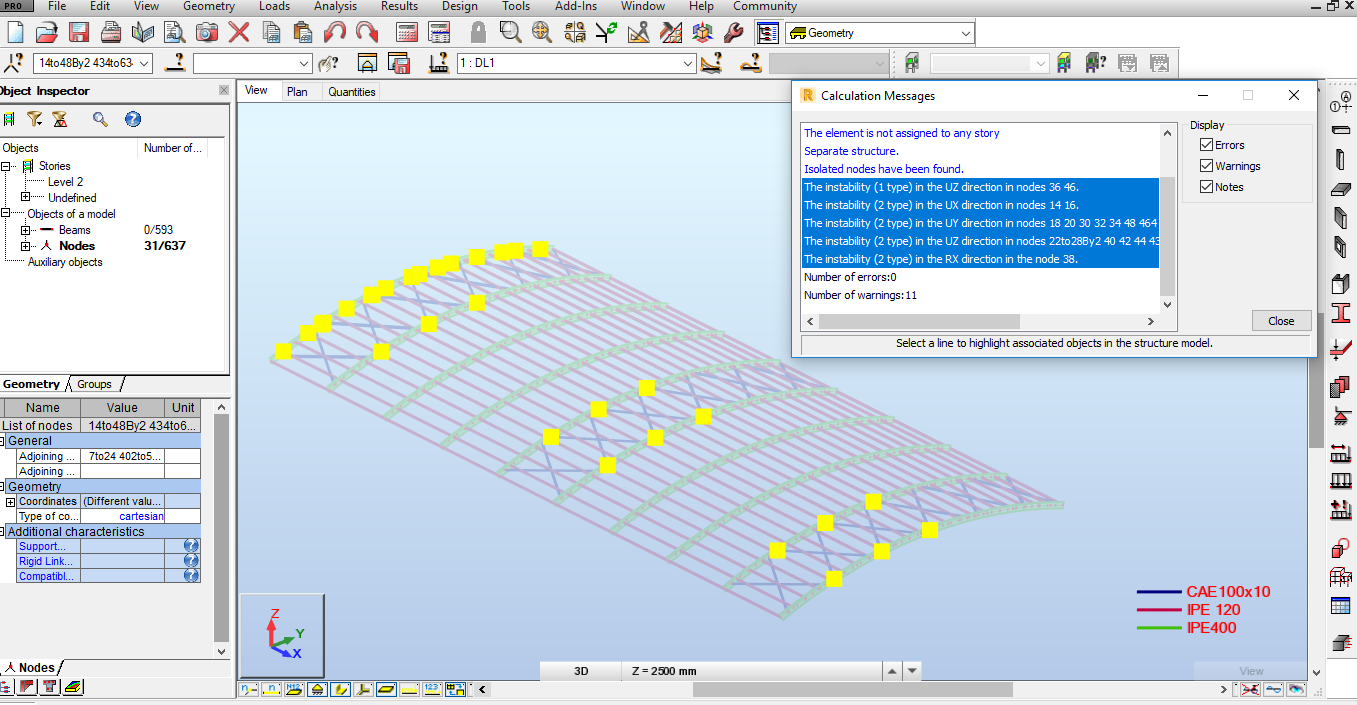
Task: Expand the Undefined stories node
Action: [25, 197]
